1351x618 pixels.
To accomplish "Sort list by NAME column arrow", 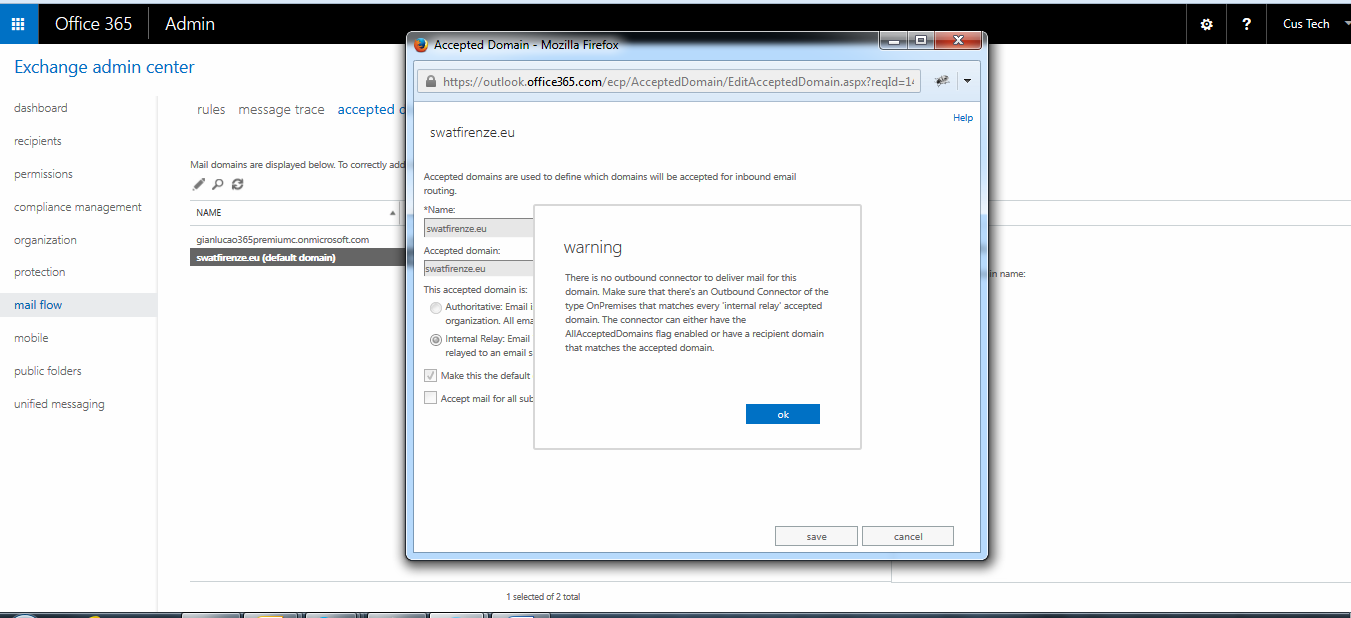I will tap(392, 213).
